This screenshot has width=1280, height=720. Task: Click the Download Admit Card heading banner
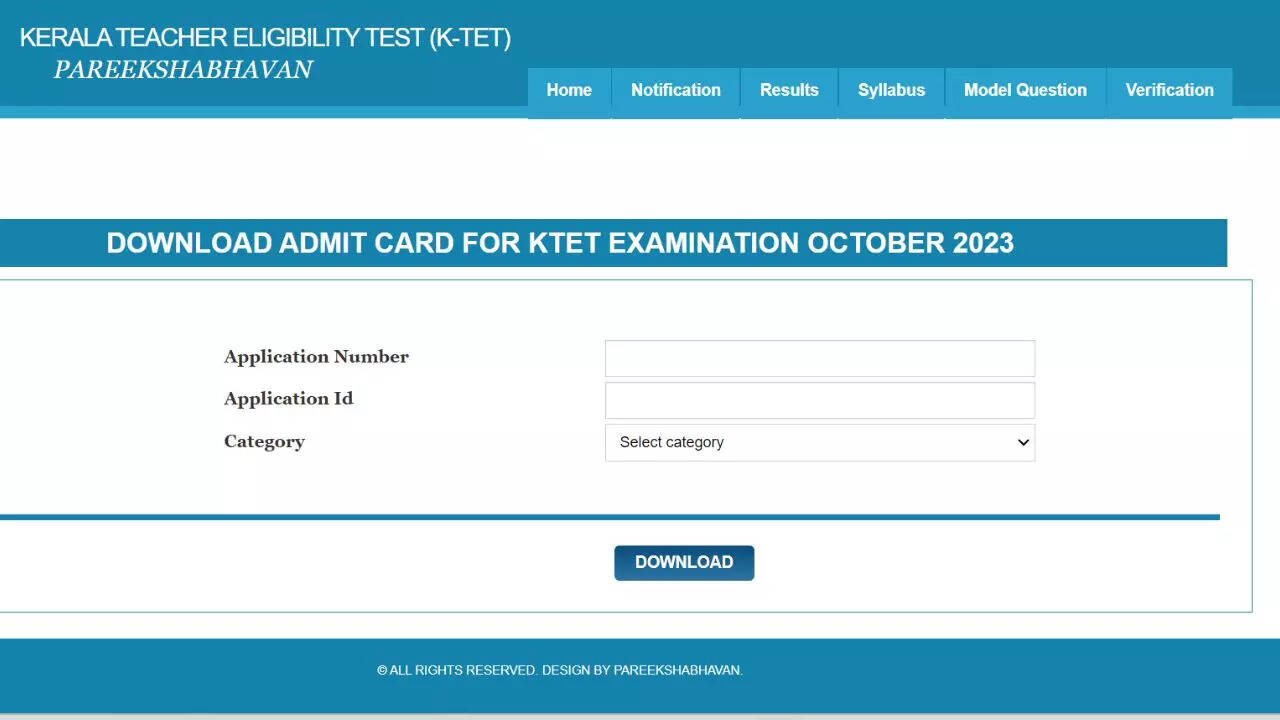pos(560,243)
